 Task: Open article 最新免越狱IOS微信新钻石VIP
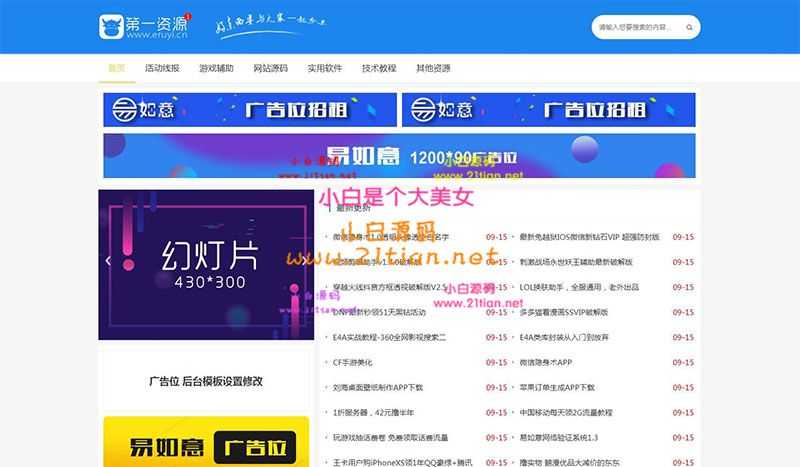coord(589,237)
